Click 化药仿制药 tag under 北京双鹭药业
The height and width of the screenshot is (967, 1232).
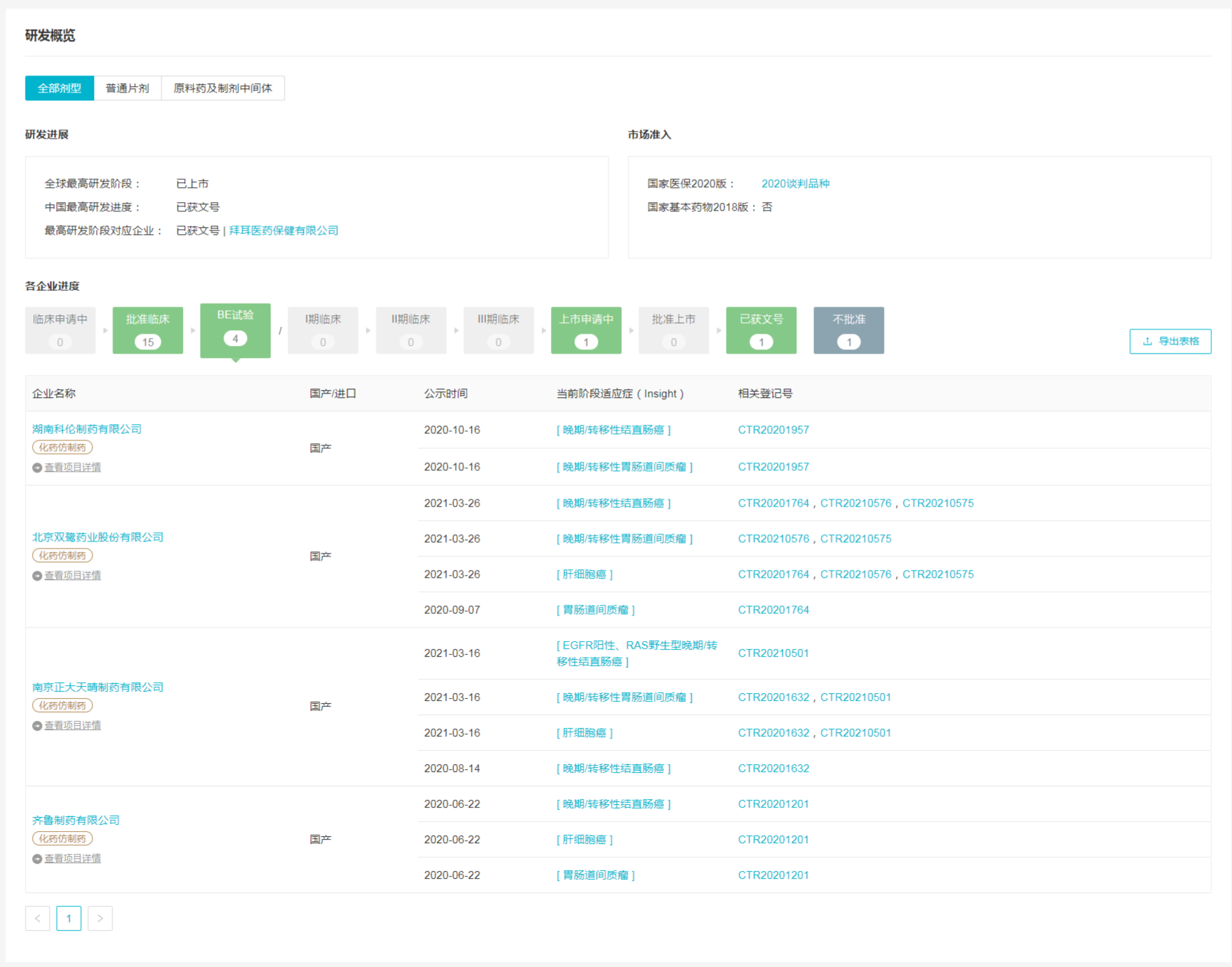click(x=63, y=556)
